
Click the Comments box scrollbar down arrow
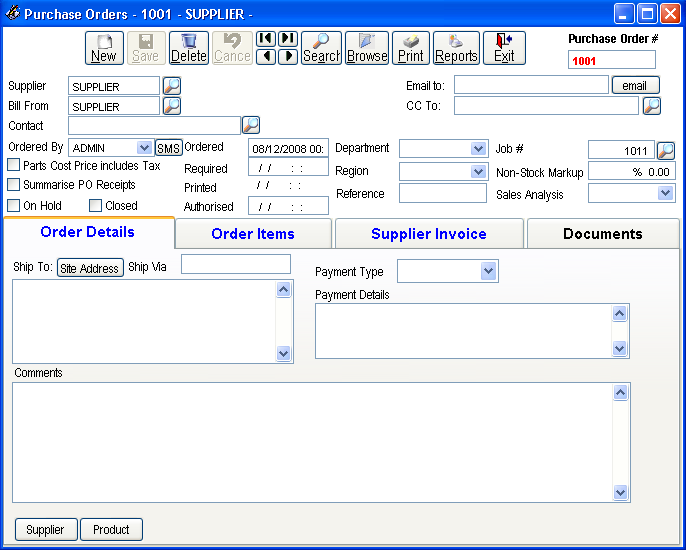pyautogui.click(x=620, y=492)
